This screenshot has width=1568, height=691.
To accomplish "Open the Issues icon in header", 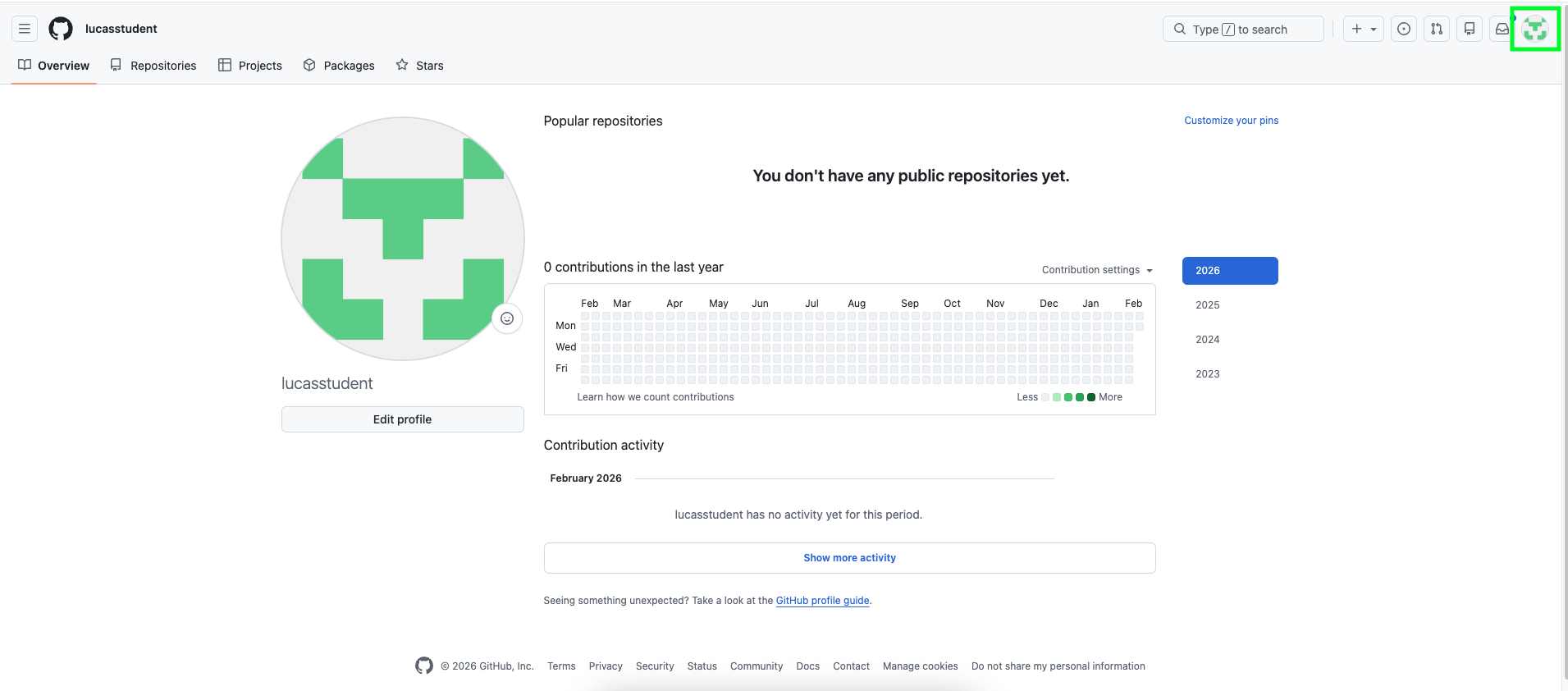I will click(x=1404, y=29).
